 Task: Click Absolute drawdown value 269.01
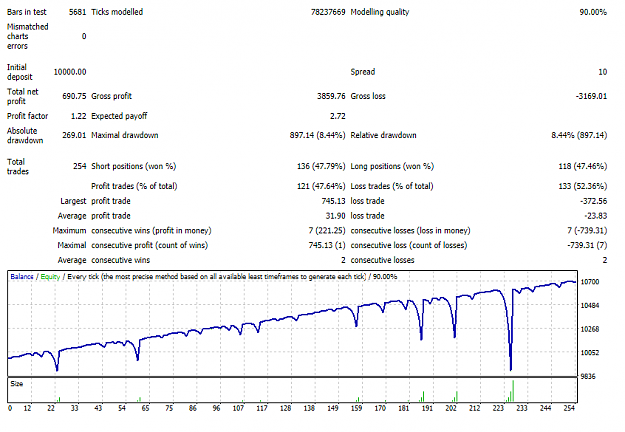pos(74,135)
